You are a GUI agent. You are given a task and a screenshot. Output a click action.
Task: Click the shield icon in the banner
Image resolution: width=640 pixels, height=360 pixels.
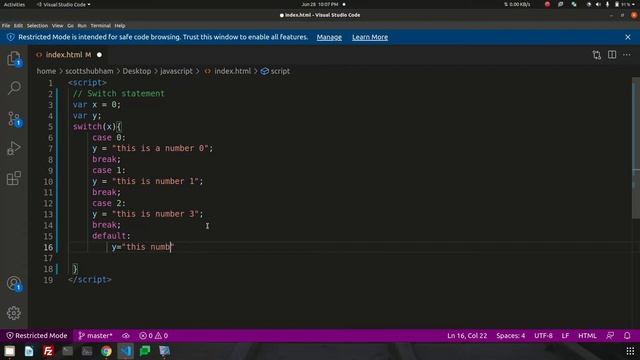click(x=11, y=37)
